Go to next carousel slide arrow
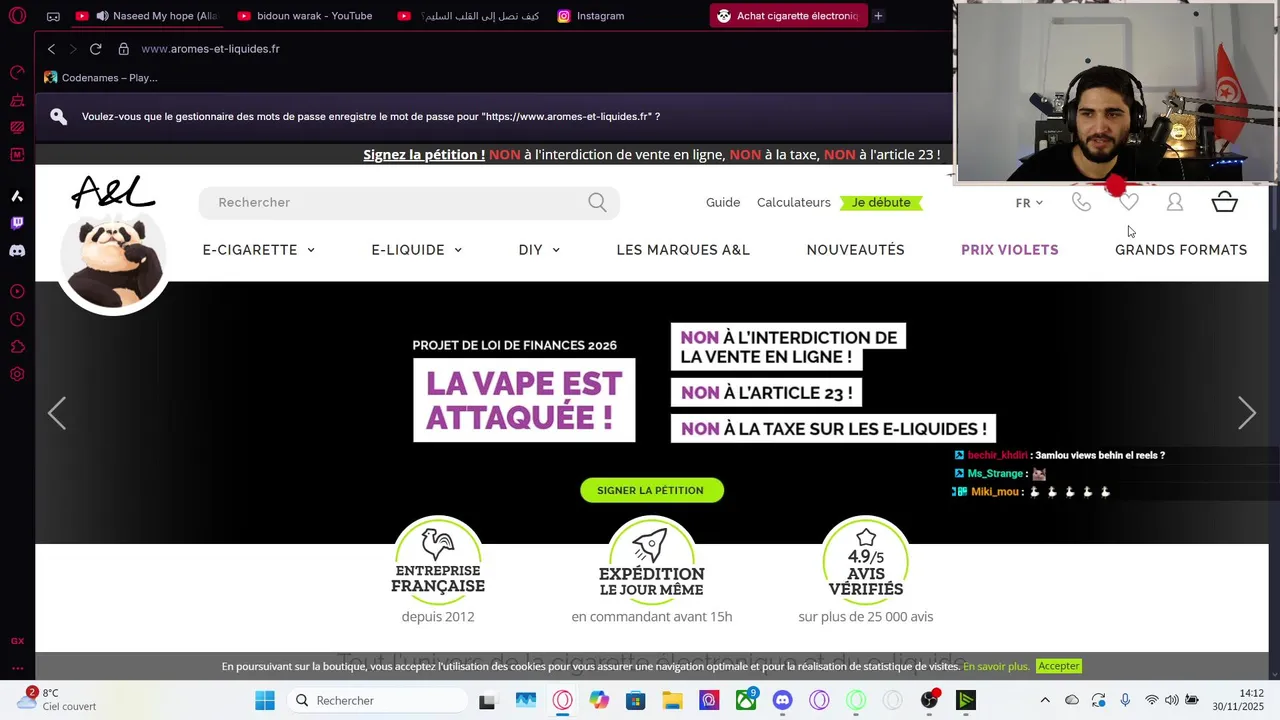Screen dimensions: 1280x720 pos(1247,413)
